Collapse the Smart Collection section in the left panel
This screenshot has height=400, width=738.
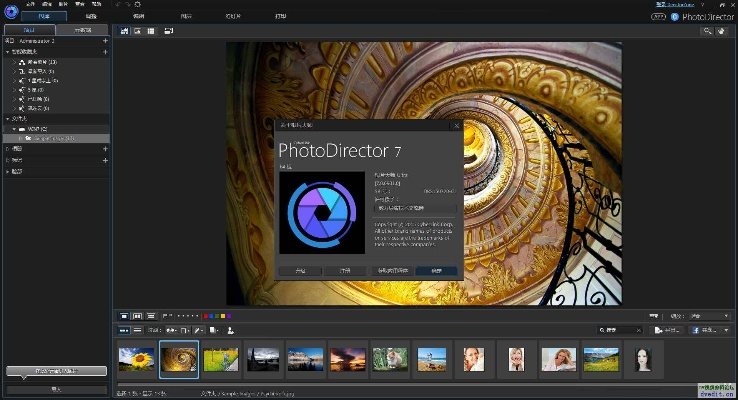coord(6,51)
